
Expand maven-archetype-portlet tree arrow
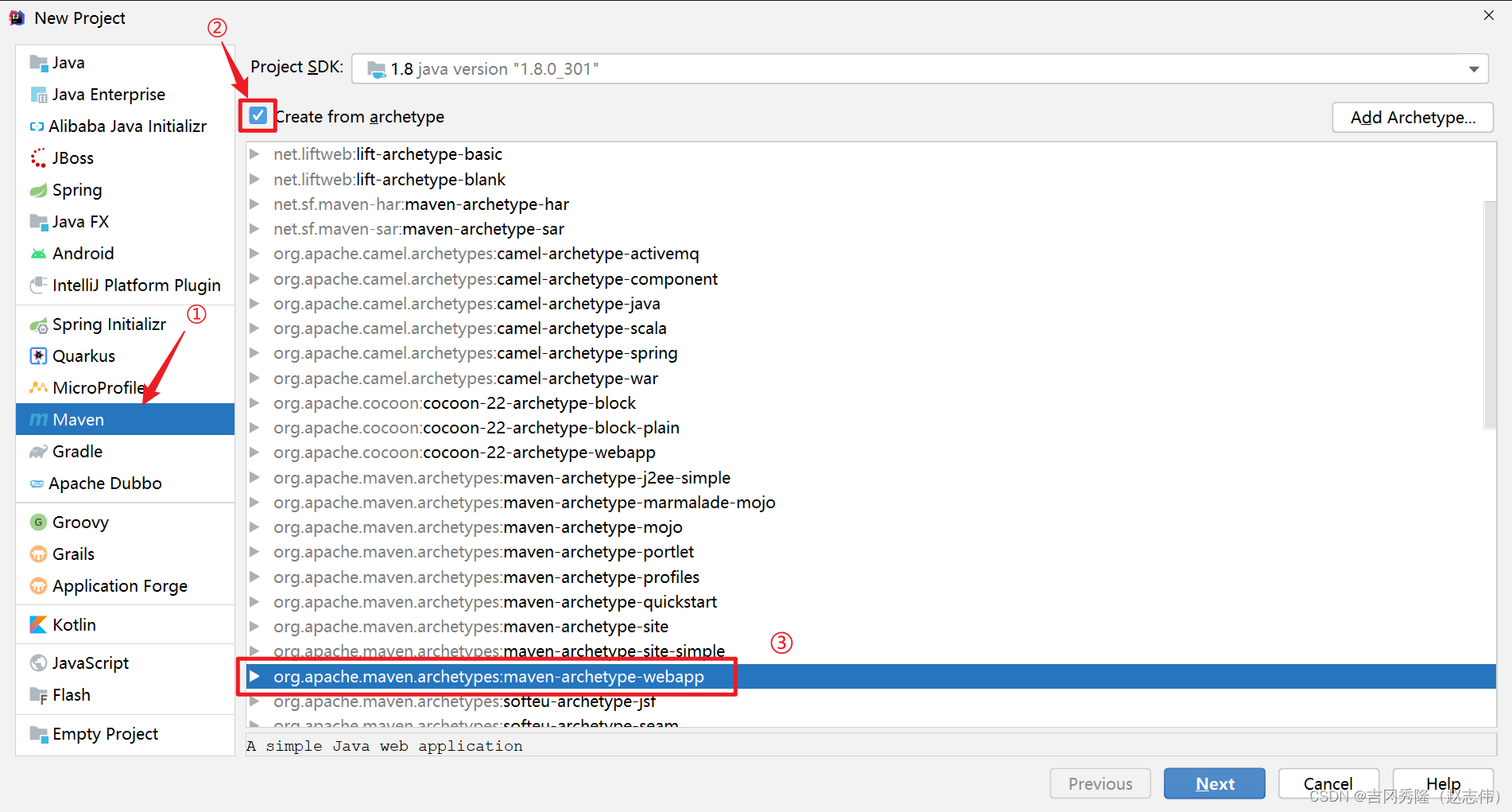coord(254,552)
